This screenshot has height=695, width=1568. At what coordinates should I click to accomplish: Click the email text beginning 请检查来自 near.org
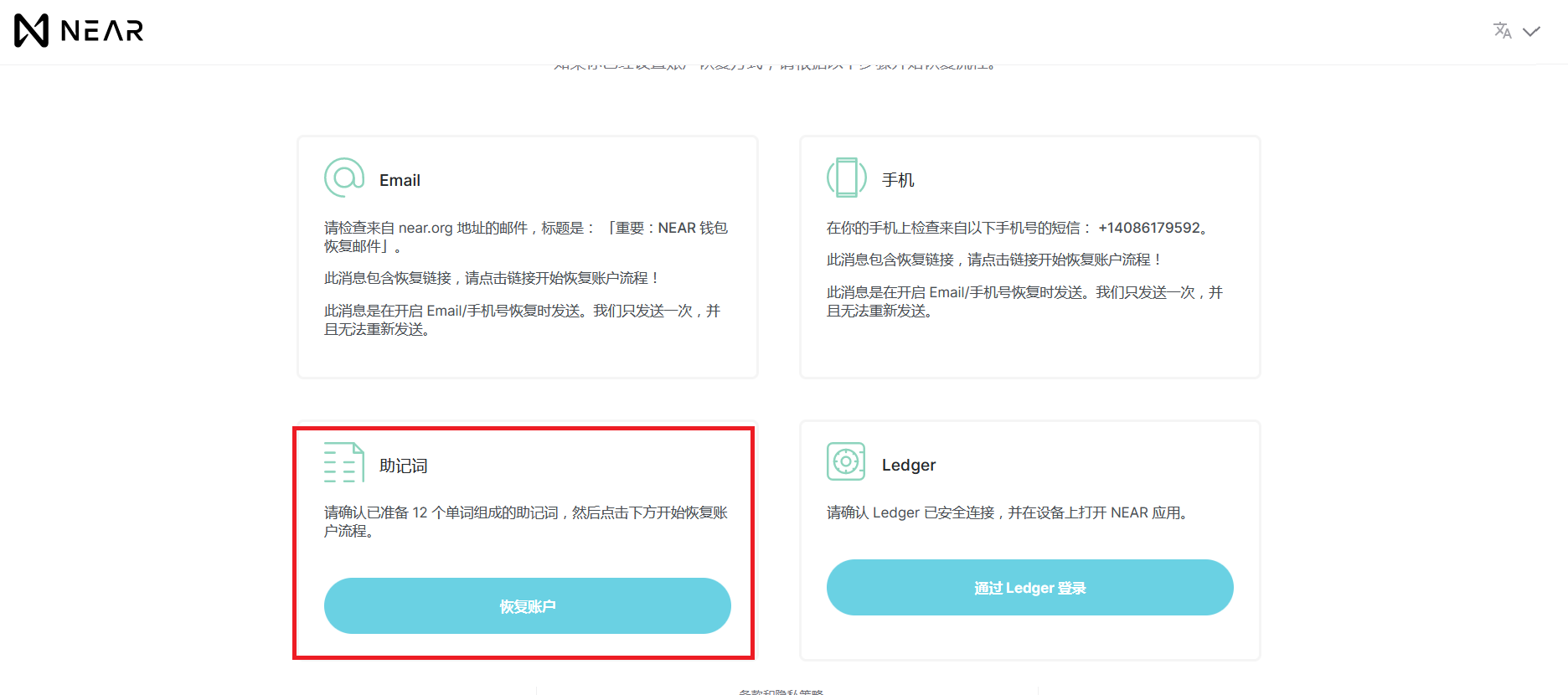coord(526,237)
